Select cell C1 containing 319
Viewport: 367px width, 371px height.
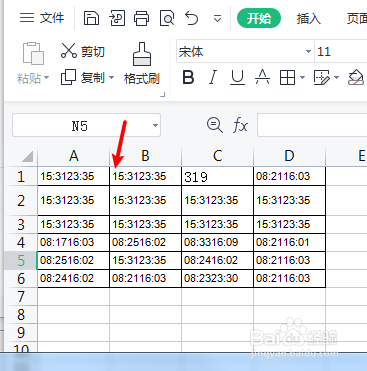point(217,176)
